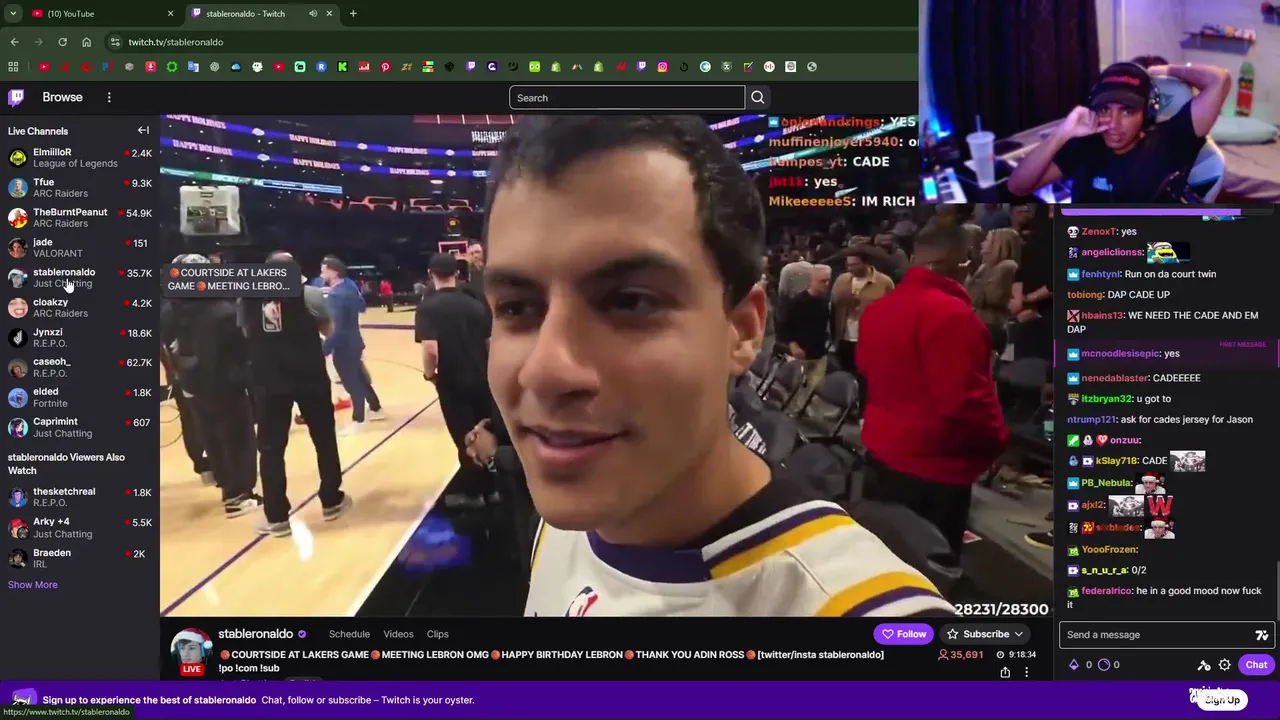Expand the Subscribe dropdown
The width and height of the screenshot is (1280, 720).
point(985,634)
